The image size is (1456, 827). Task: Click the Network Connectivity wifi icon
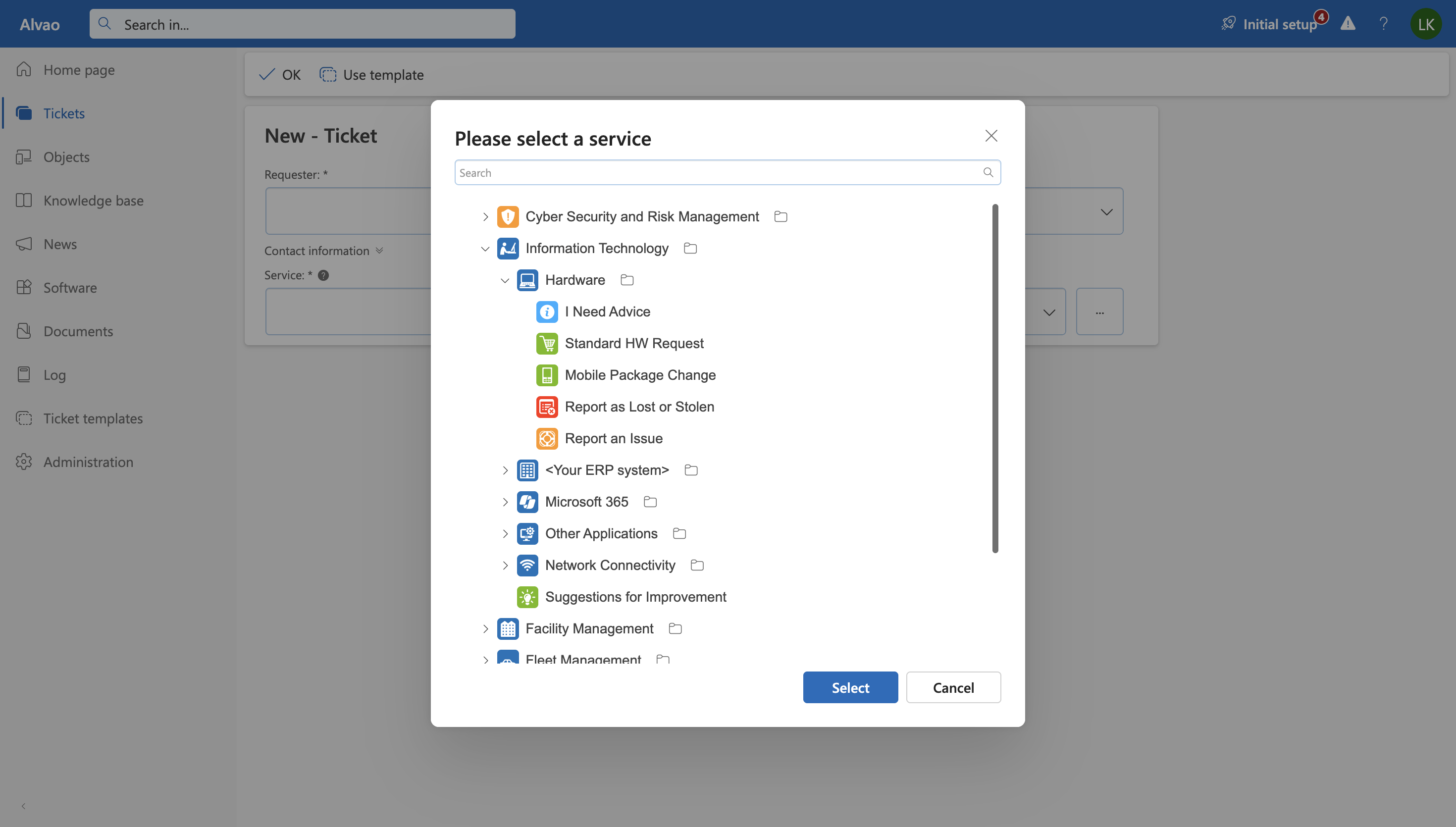point(527,565)
